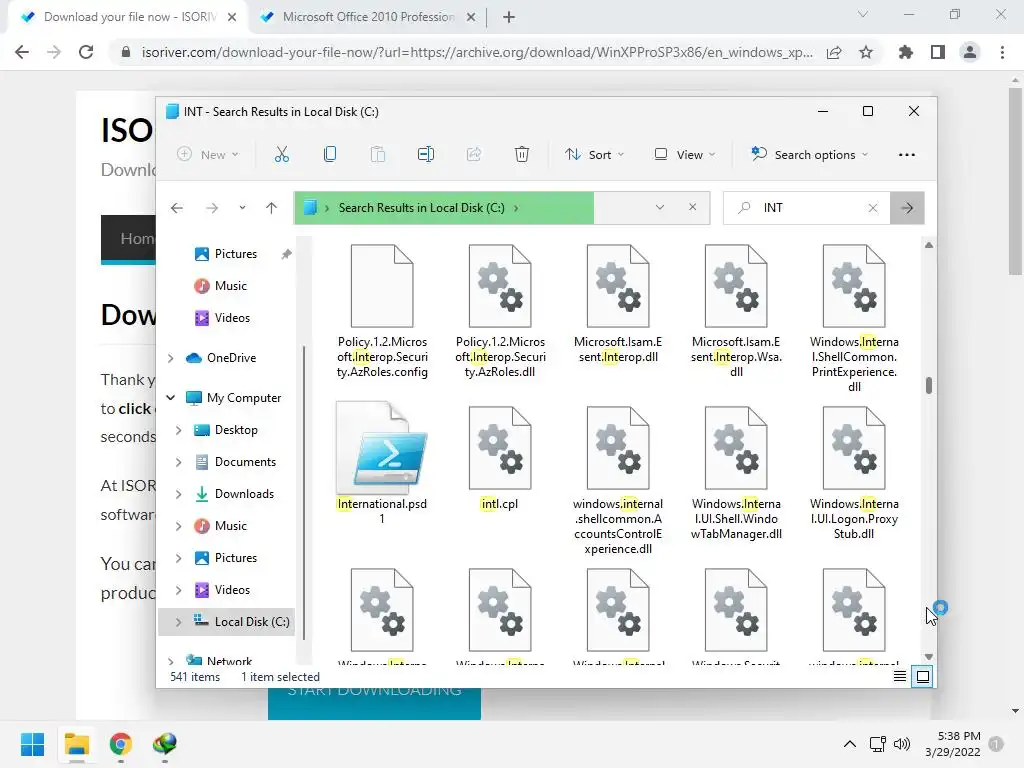Select the intl.cpl file
The width and height of the screenshot is (1024, 768).
click(x=500, y=458)
